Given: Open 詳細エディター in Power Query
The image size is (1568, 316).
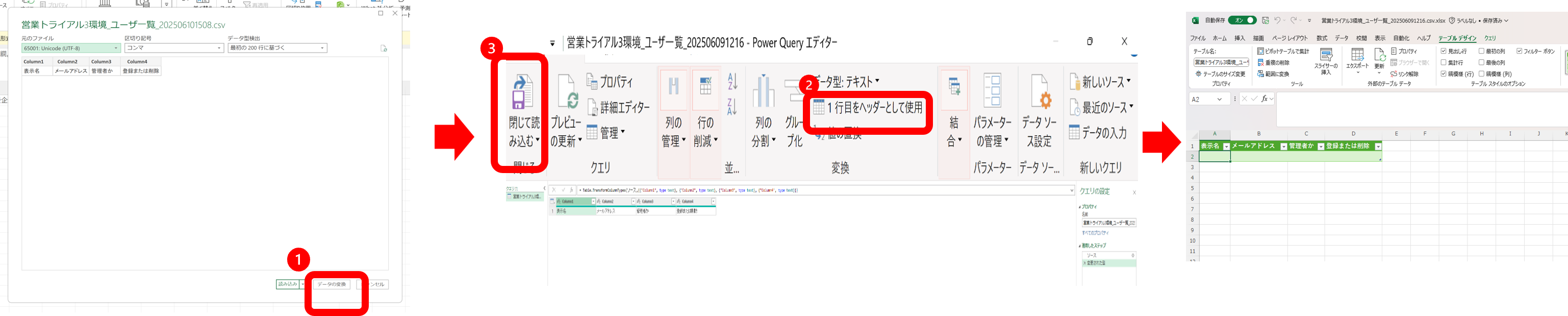Looking at the screenshot, I should click(x=618, y=108).
